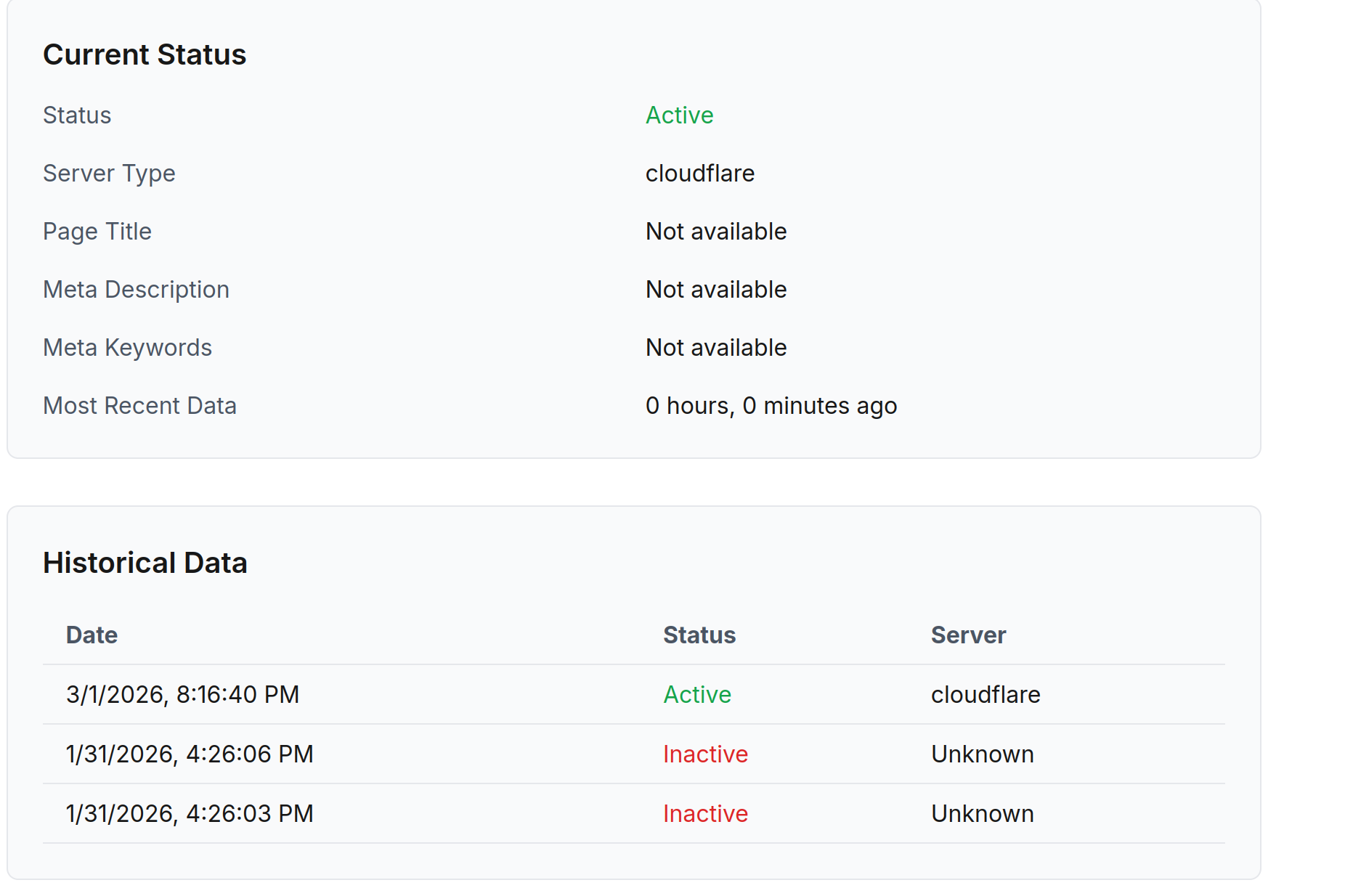Click the Most Recent Data label
Screen dimensions: 1345x896
[x=139, y=406]
